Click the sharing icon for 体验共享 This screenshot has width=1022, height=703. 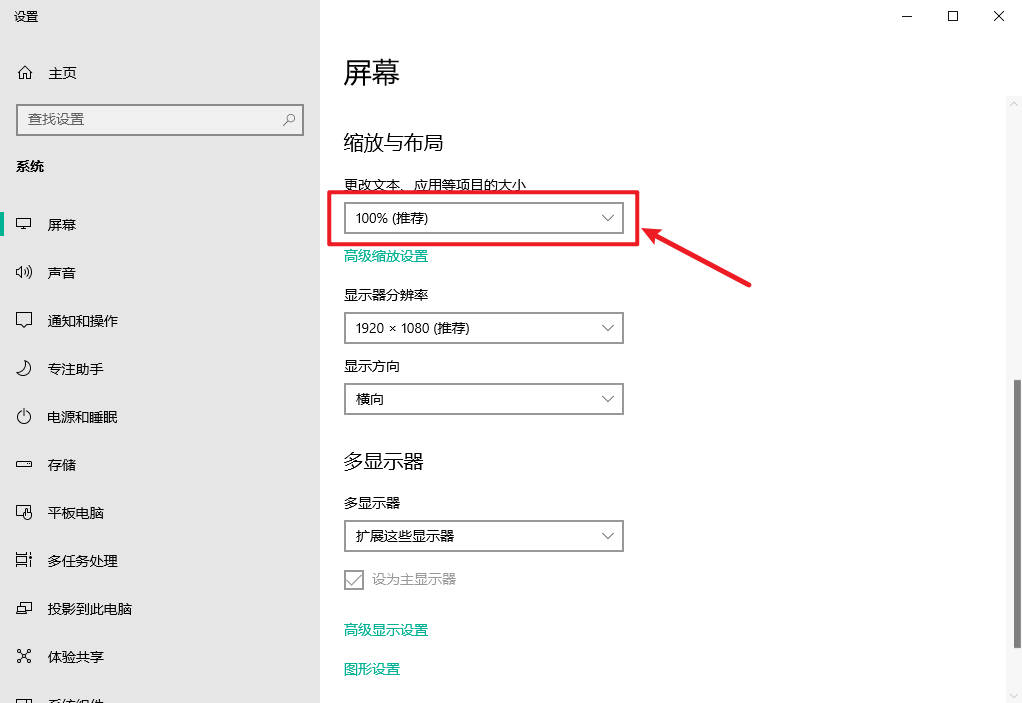(24, 656)
